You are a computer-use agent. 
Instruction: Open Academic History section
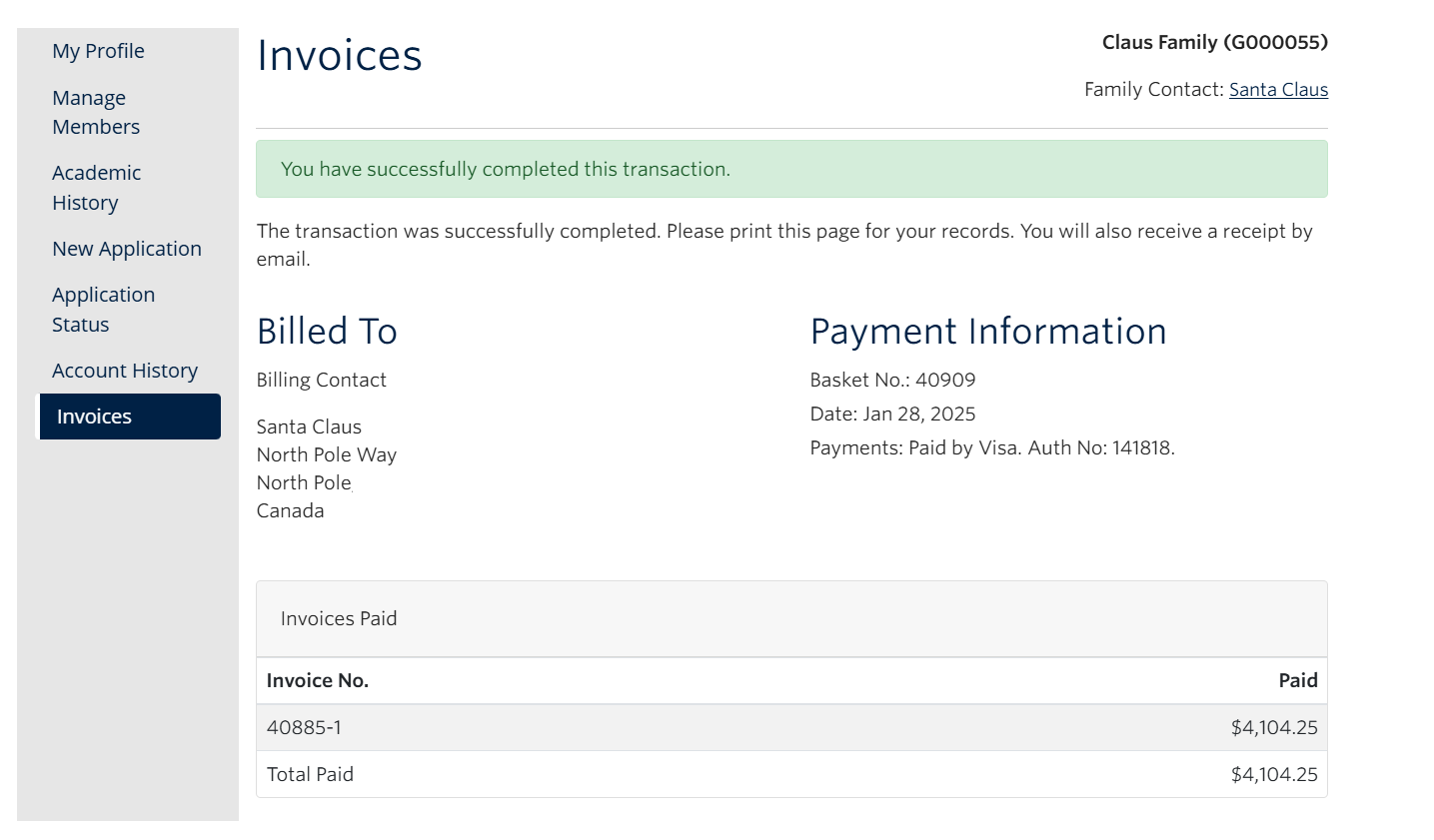[x=96, y=188]
